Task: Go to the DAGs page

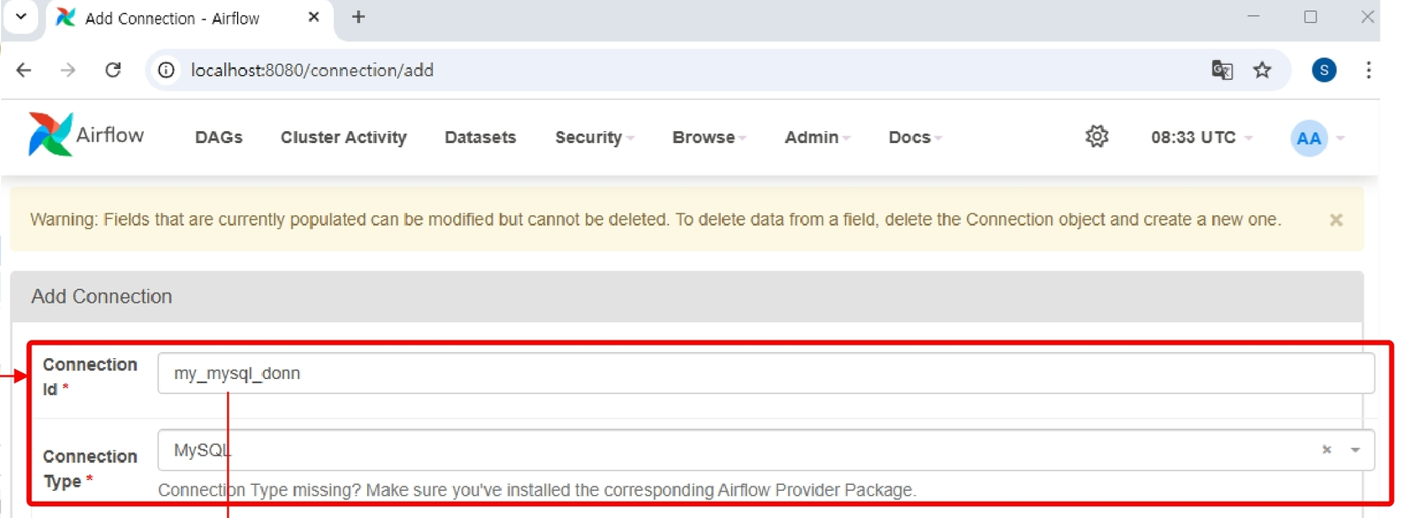Action: (219, 138)
